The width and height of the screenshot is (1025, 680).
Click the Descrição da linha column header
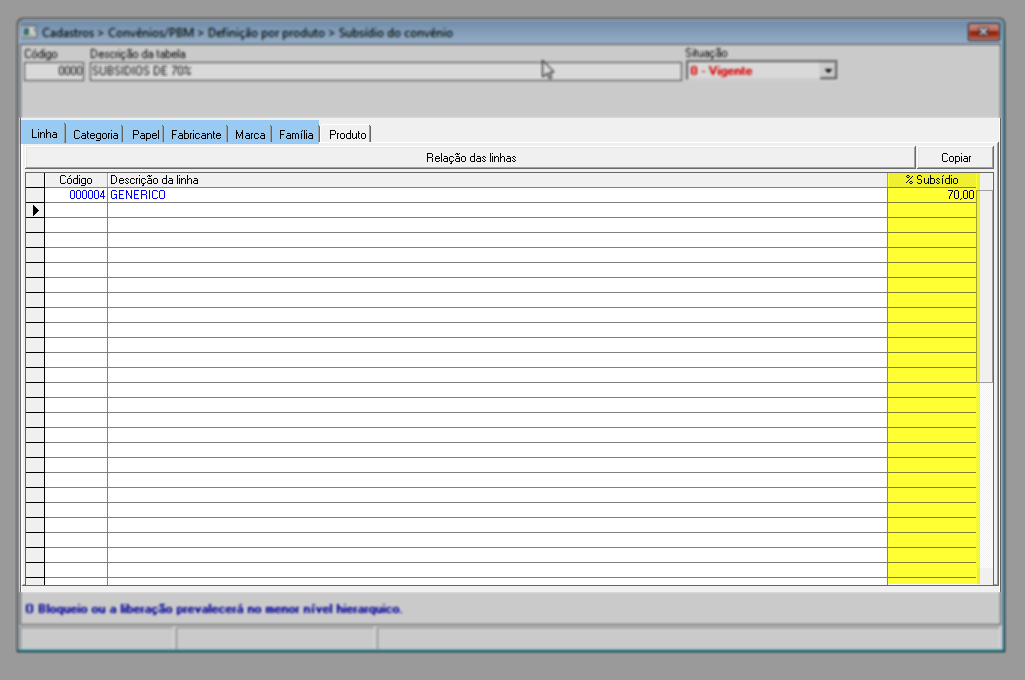[x=497, y=180]
